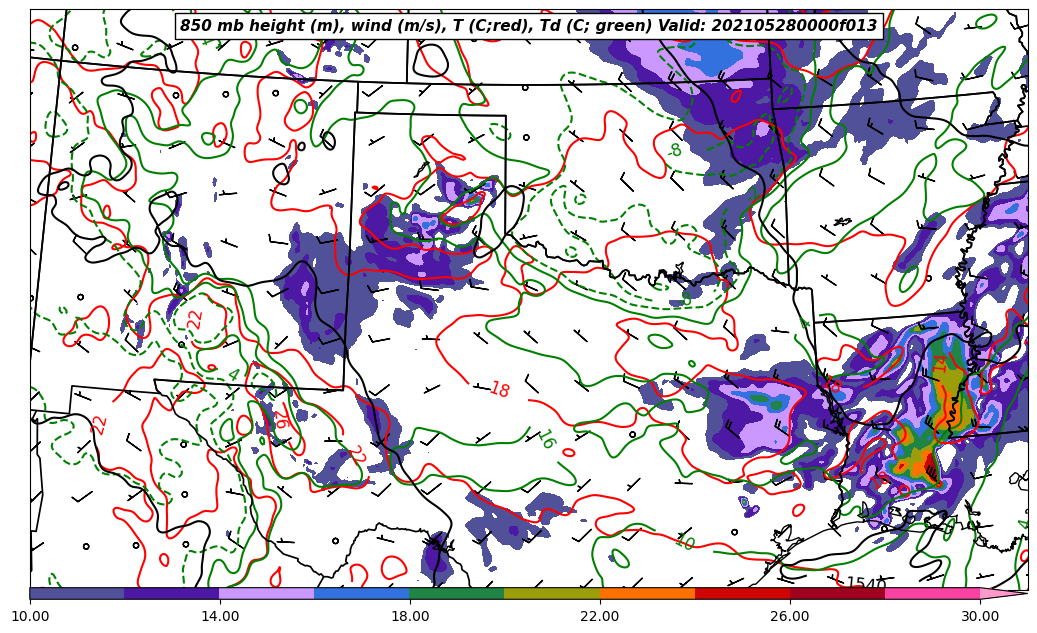Click the 26.00 colorbar tick label
This screenshot has width=1037, height=633.
click(x=790, y=616)
